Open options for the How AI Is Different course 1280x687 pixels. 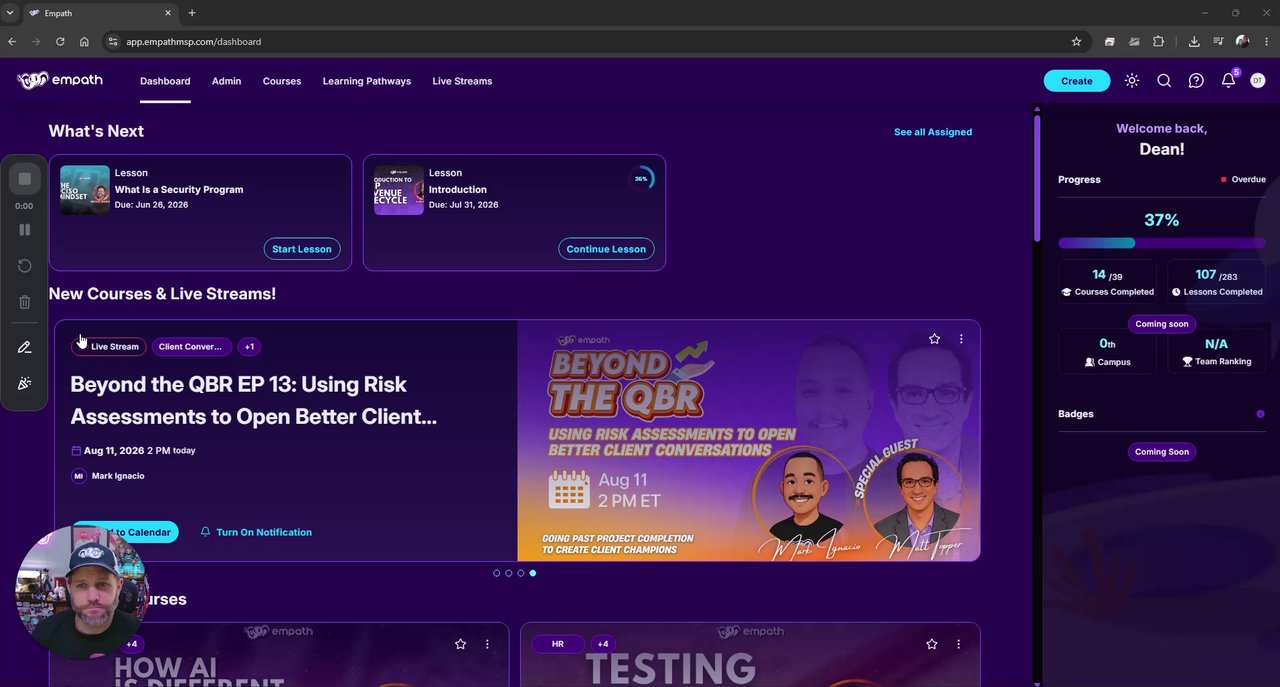[487, 644]
